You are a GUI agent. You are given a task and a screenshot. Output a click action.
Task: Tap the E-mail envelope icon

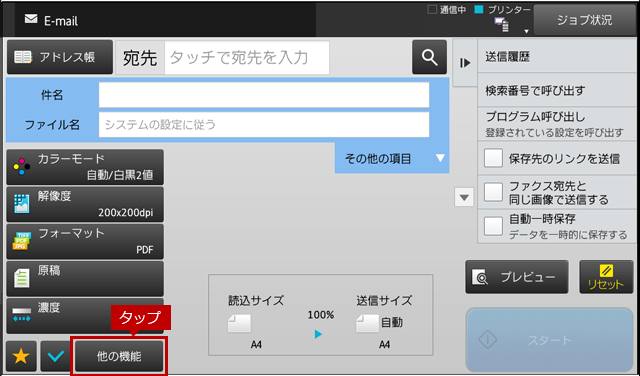click(x=31, y=19)
